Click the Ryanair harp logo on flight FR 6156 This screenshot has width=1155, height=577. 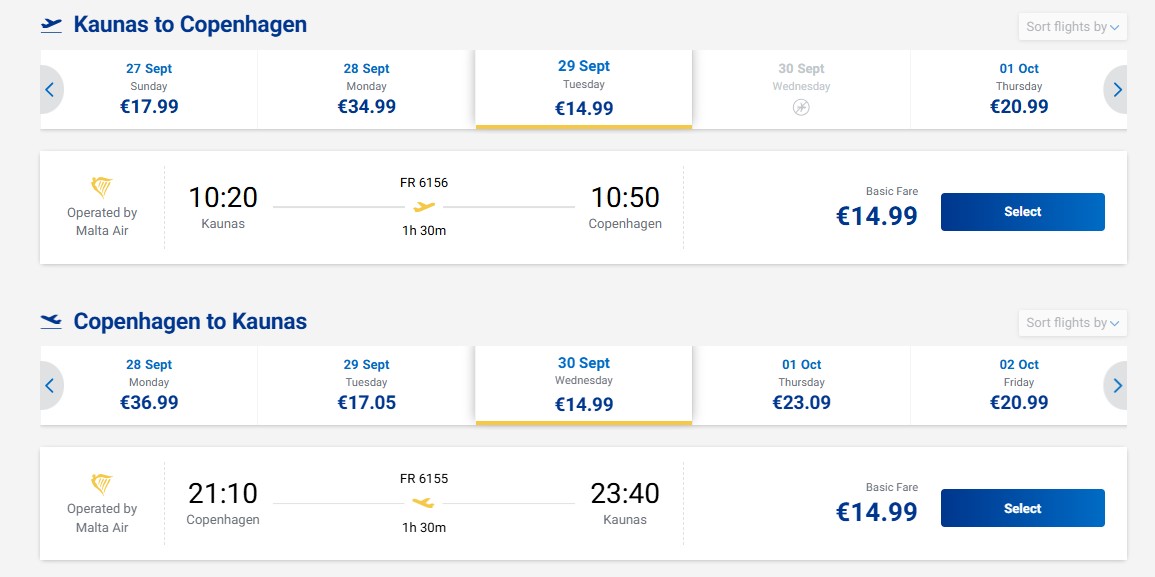[102, 187]
